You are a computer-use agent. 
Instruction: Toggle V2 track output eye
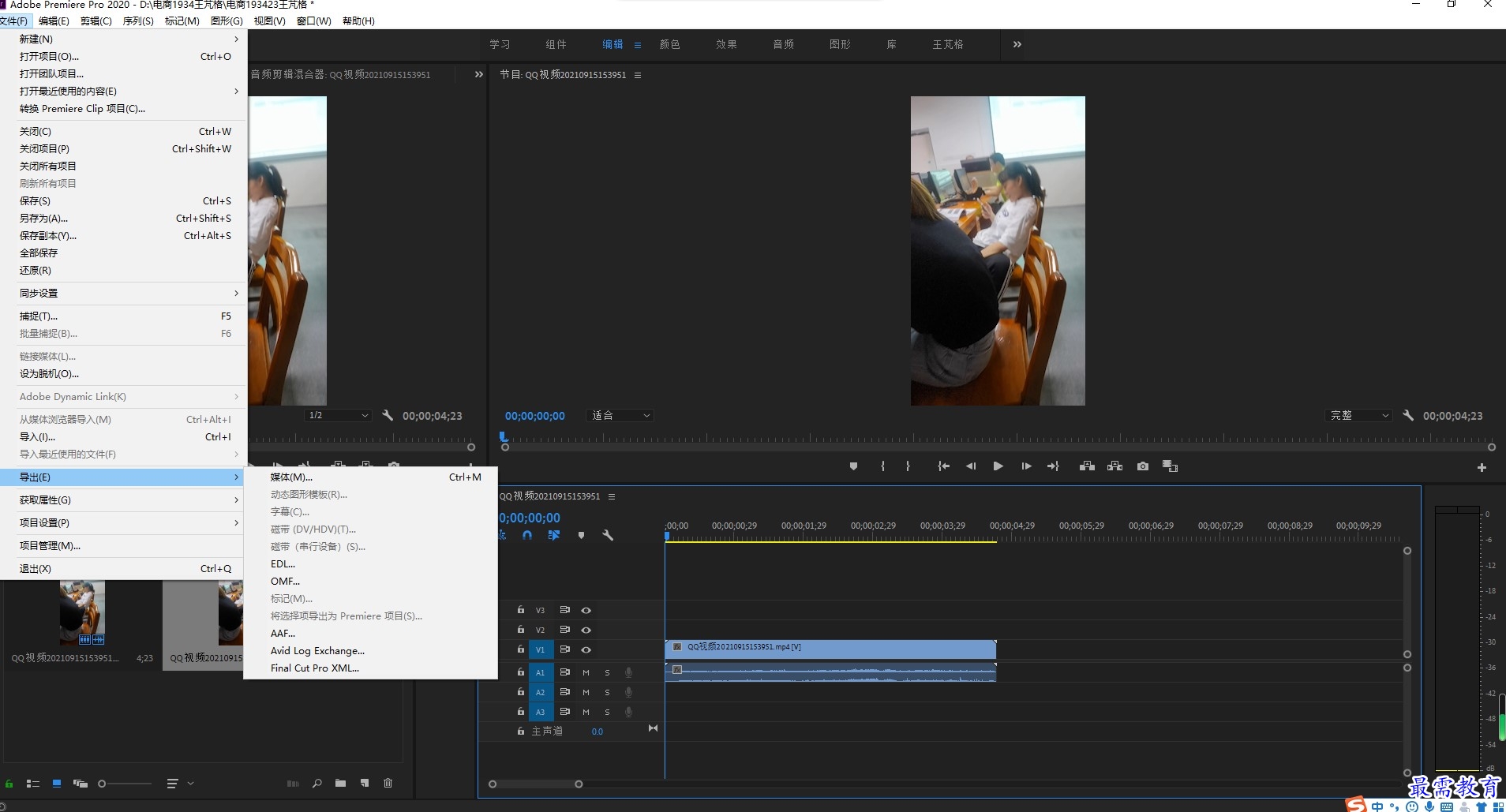point(586,630)
